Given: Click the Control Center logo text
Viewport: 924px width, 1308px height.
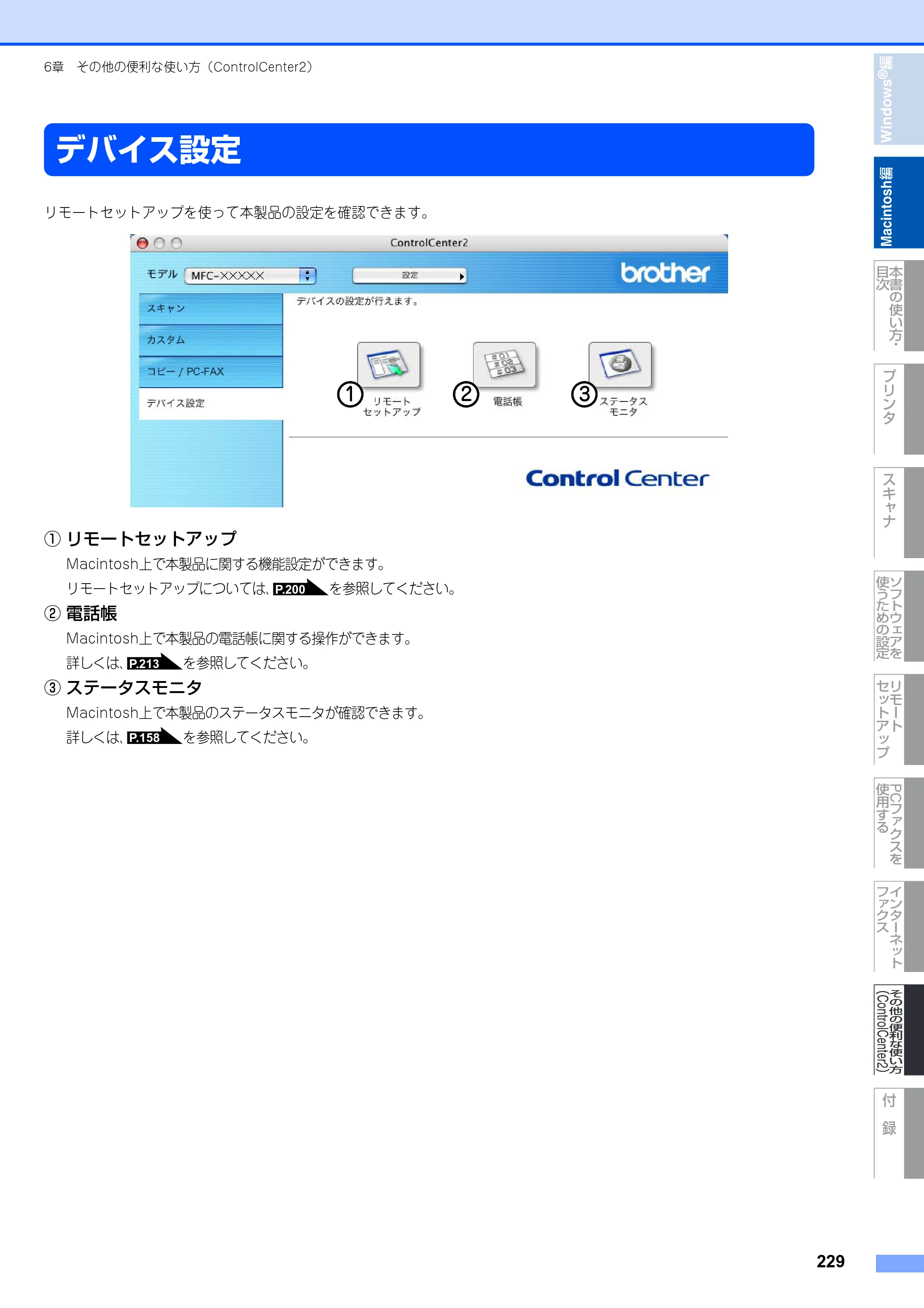Looking at the screenshot, I should pyautogui.click(x=617, y=479).
